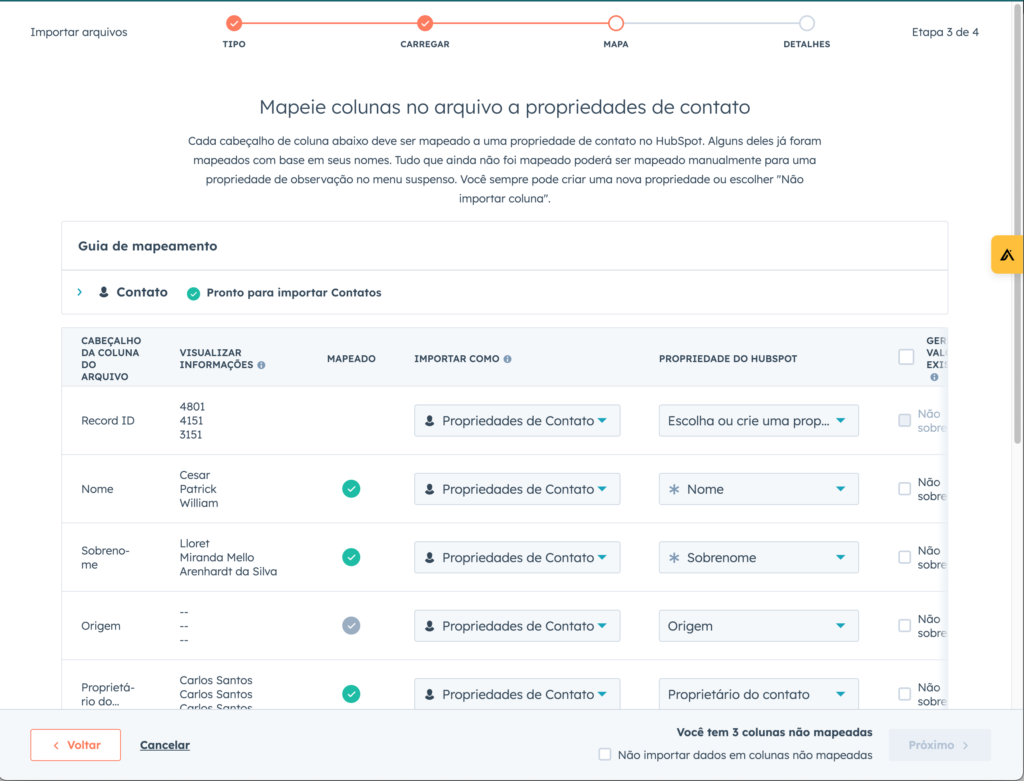Viewport: 1024px width, 781px height.
Task: Click the contact person icon beside Contato
Action: pos(104,292)
